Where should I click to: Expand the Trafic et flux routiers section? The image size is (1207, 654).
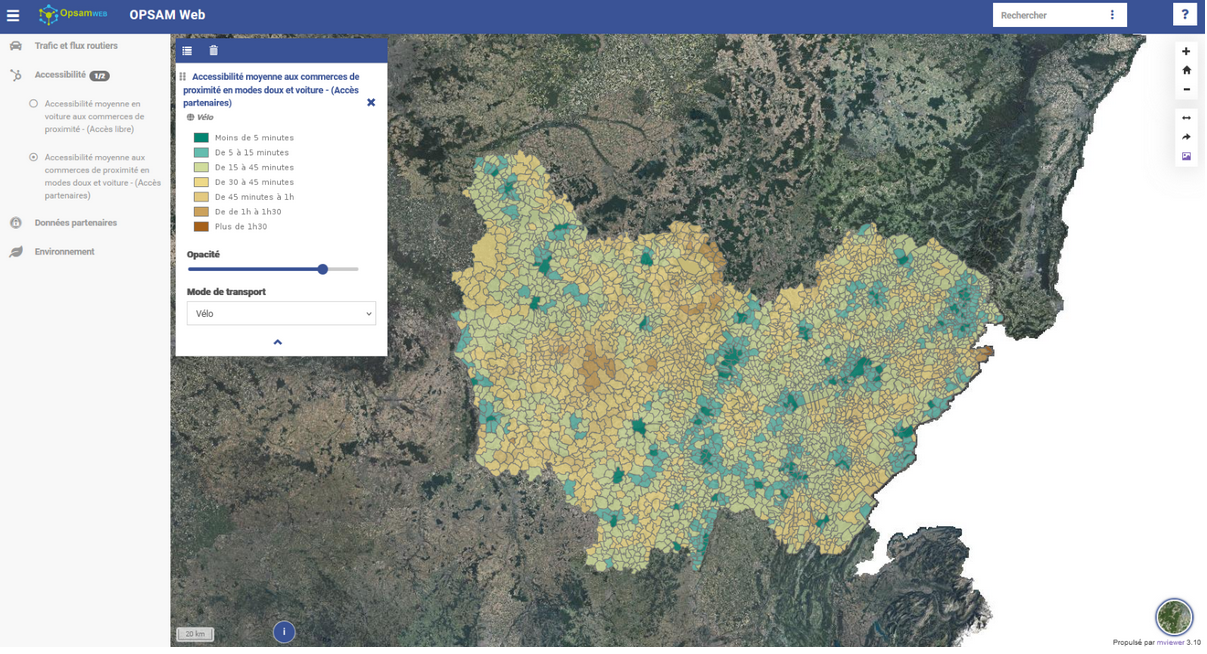(76, 46)
